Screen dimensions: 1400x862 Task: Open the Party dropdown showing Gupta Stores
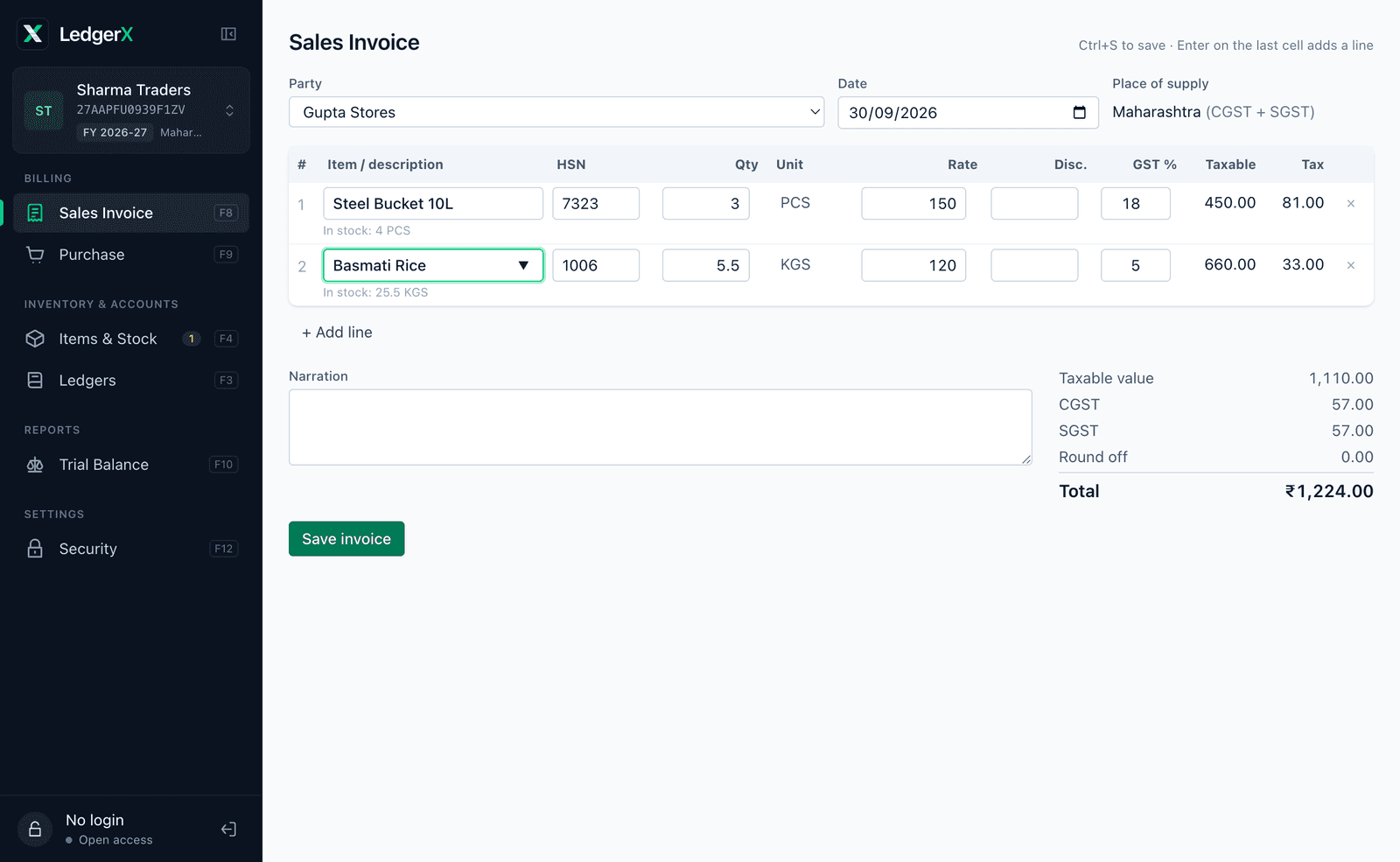(556, 112)
